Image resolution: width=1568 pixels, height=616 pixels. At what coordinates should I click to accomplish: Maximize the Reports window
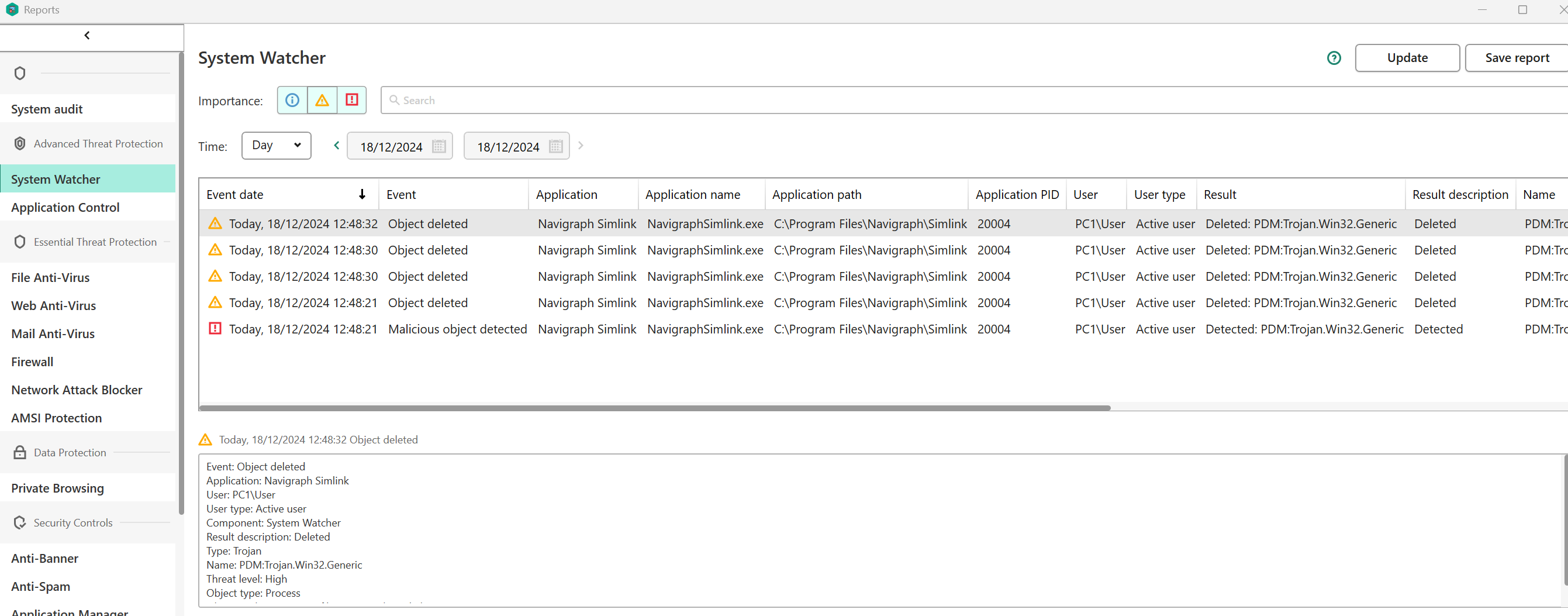coord(1522,10)
